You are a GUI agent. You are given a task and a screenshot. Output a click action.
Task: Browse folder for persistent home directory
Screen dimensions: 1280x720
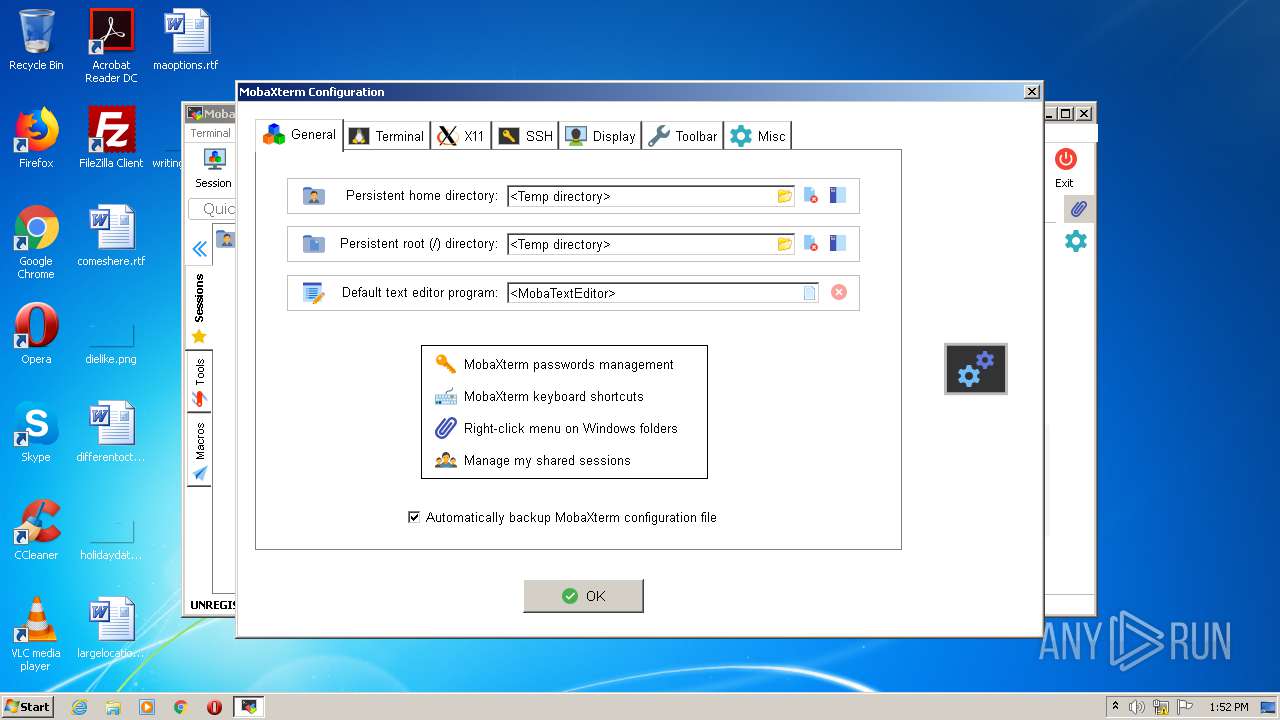coord(785,196)
